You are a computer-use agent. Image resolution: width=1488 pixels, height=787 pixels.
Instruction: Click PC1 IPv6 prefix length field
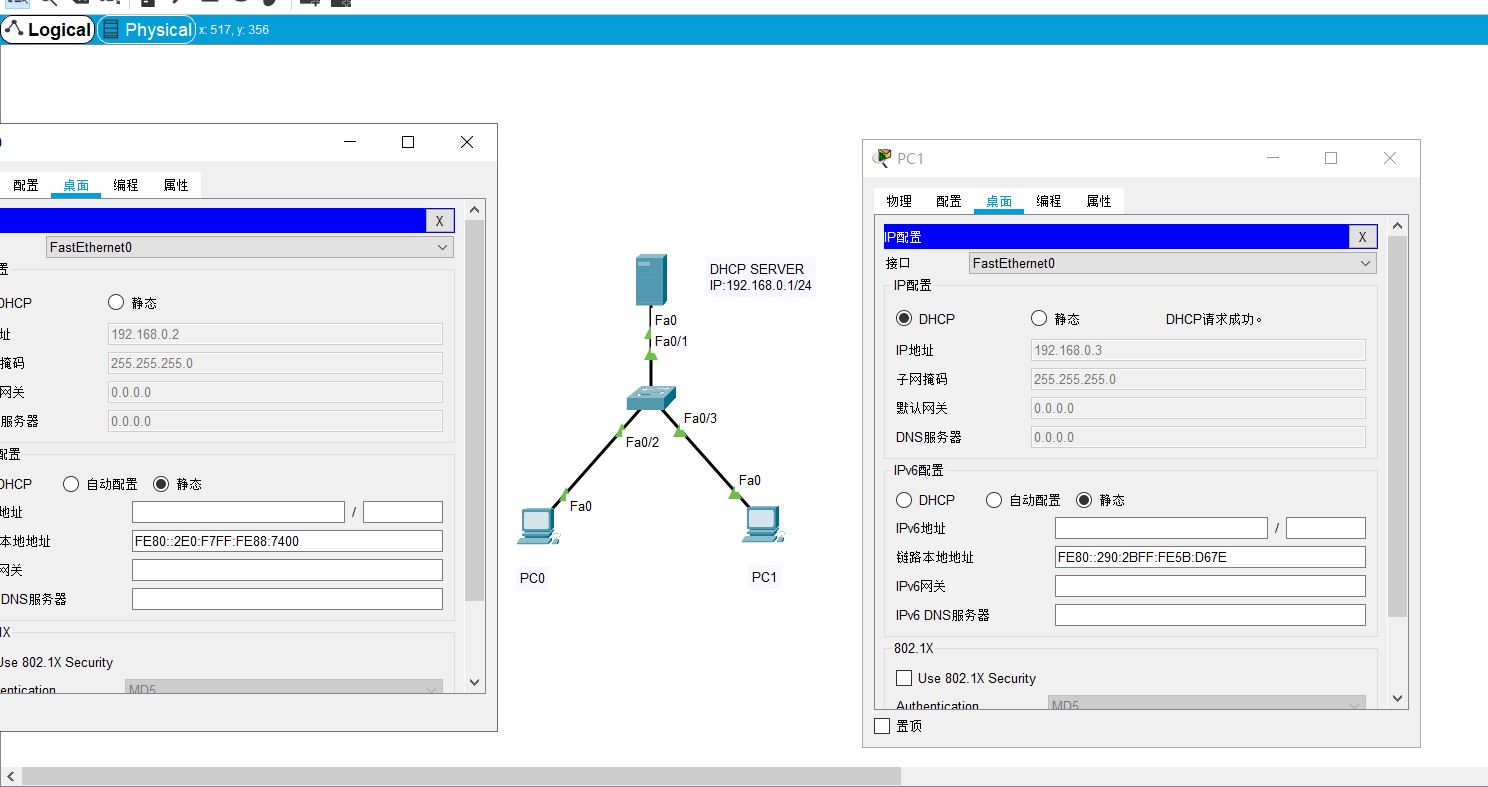1326,528
